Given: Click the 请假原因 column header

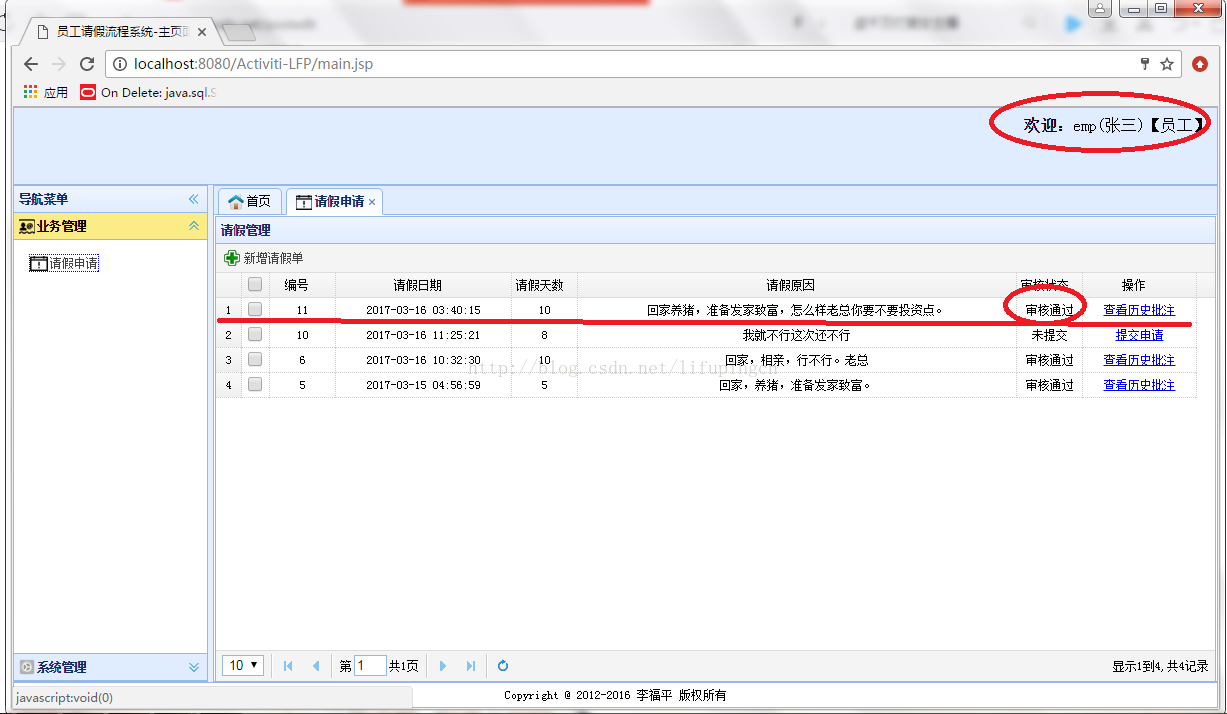Looking at the screenshot, I should point(797,285).
